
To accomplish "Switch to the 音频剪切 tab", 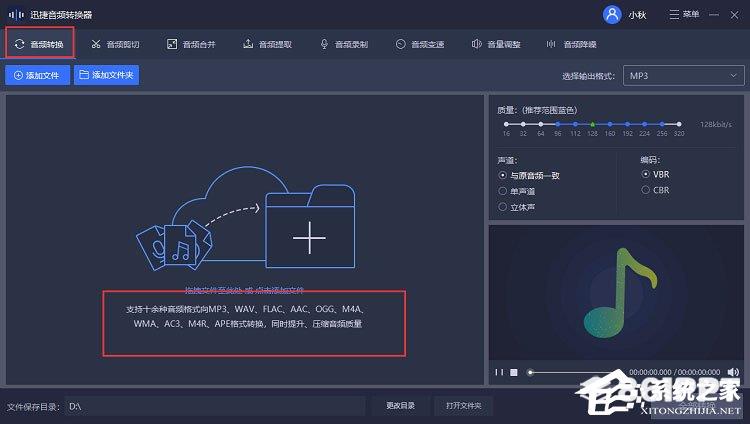I will click(x=115, y=45).
